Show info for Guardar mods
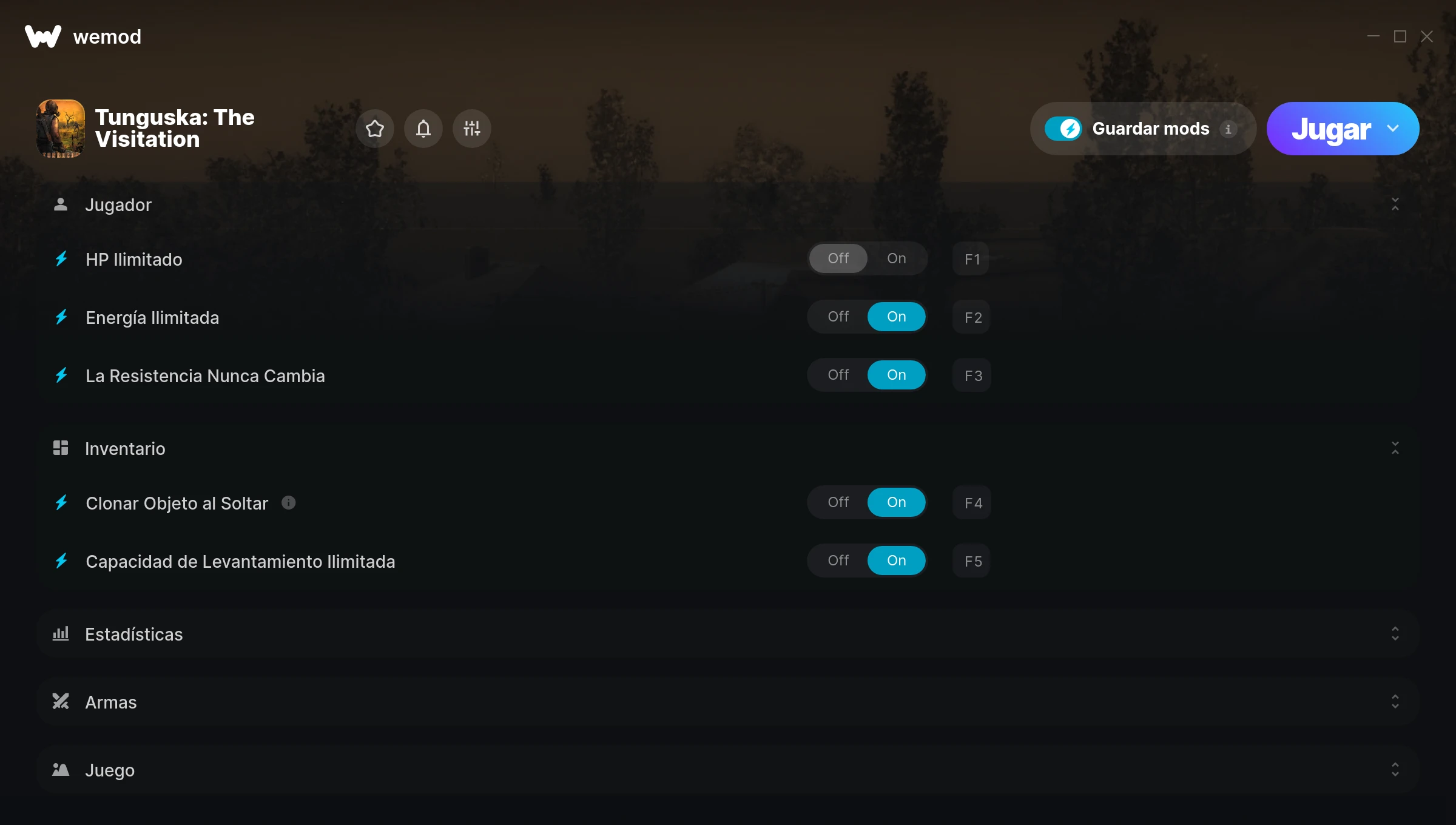 click(x=1228, y=129)
